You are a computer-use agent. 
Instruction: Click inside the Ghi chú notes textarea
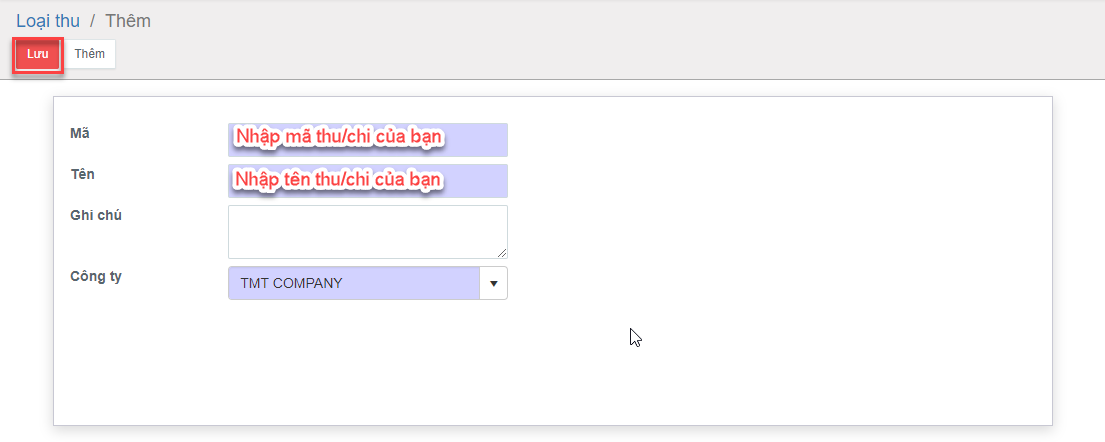point(368,232)
